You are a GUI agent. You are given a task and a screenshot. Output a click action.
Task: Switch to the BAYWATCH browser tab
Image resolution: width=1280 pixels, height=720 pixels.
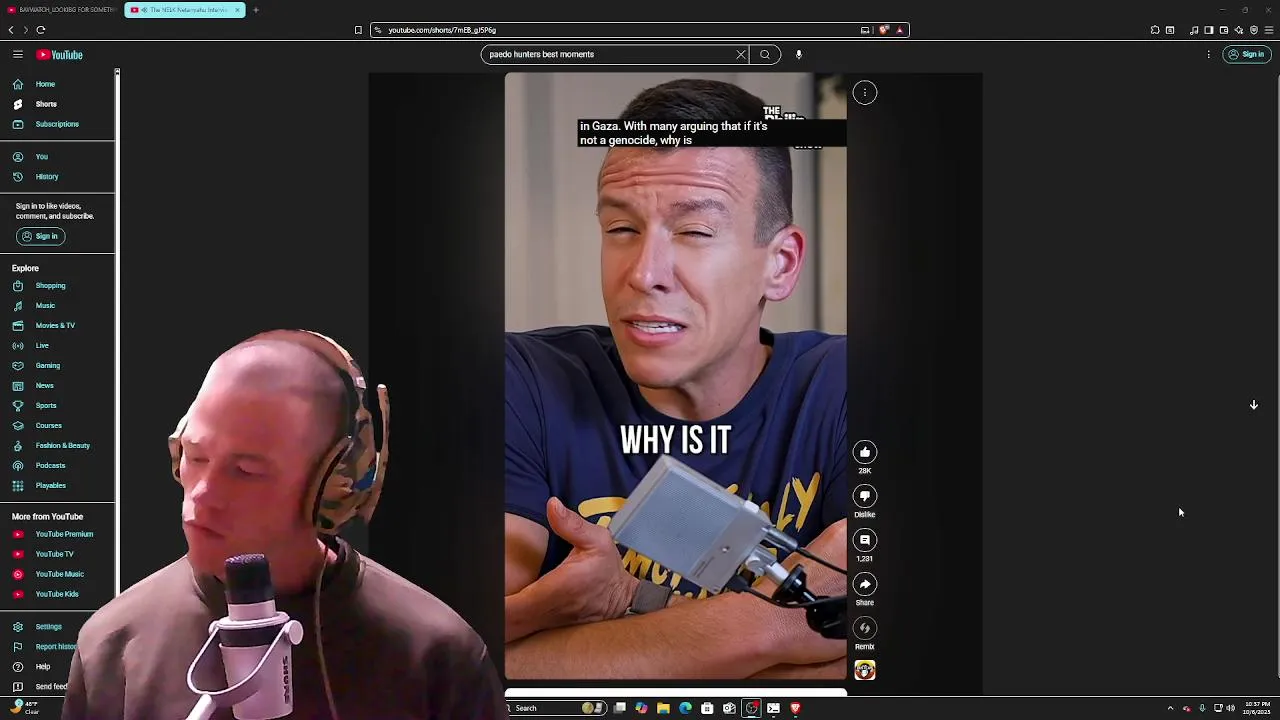[62, 10]
